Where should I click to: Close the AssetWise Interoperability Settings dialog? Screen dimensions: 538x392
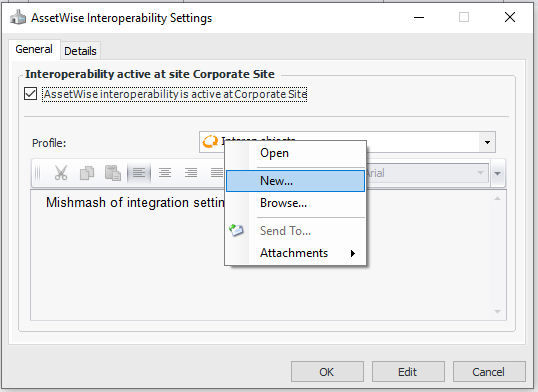click(x=510, y=17)
